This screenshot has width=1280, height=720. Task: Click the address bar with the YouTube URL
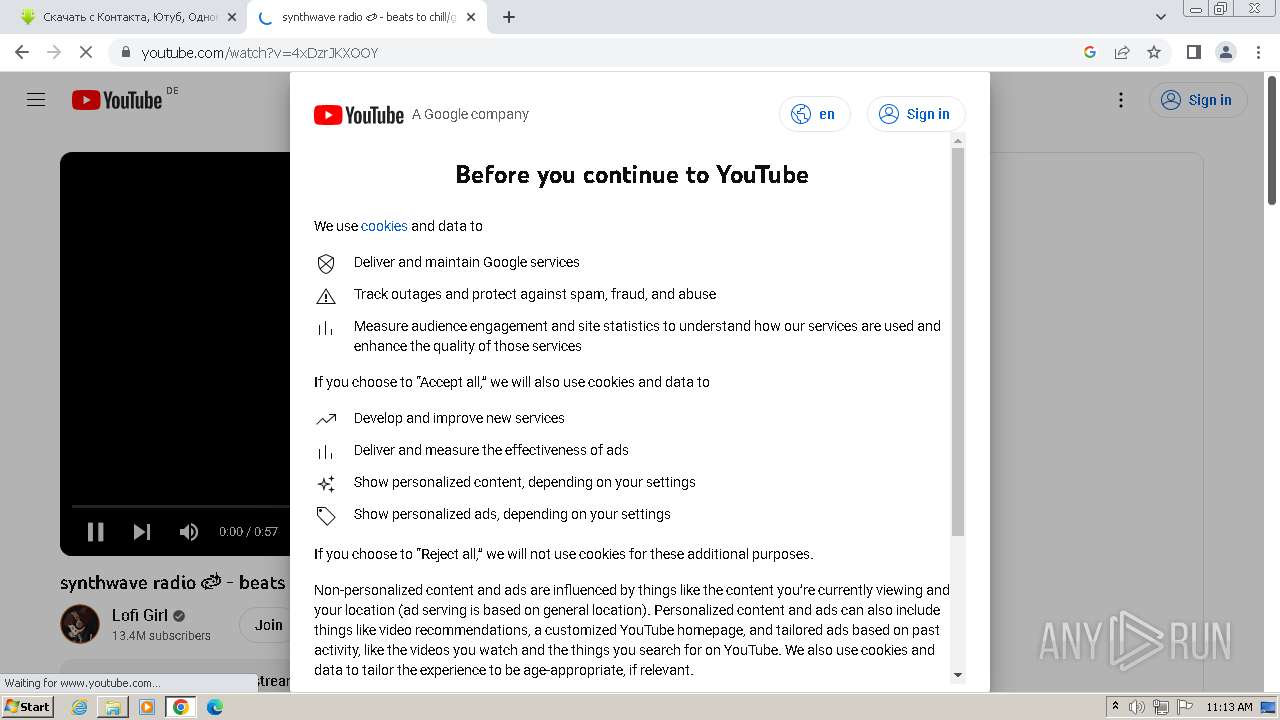coord(600,53)
